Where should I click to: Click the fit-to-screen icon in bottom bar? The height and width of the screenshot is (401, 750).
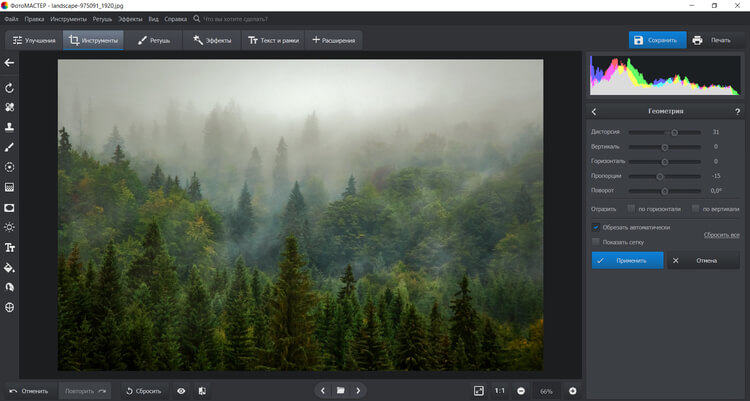478,390
